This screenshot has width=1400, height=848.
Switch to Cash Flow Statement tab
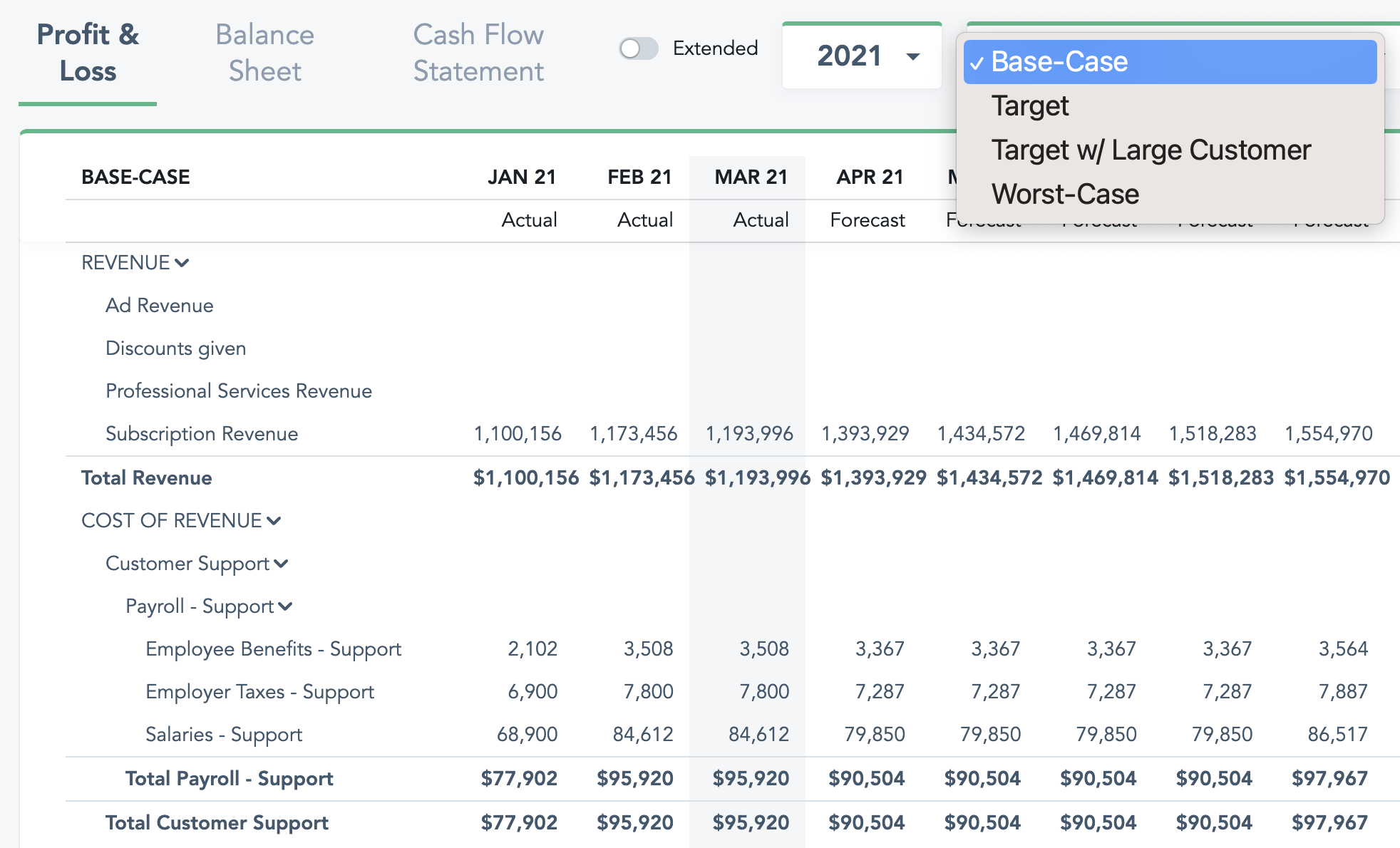[478, 53]
